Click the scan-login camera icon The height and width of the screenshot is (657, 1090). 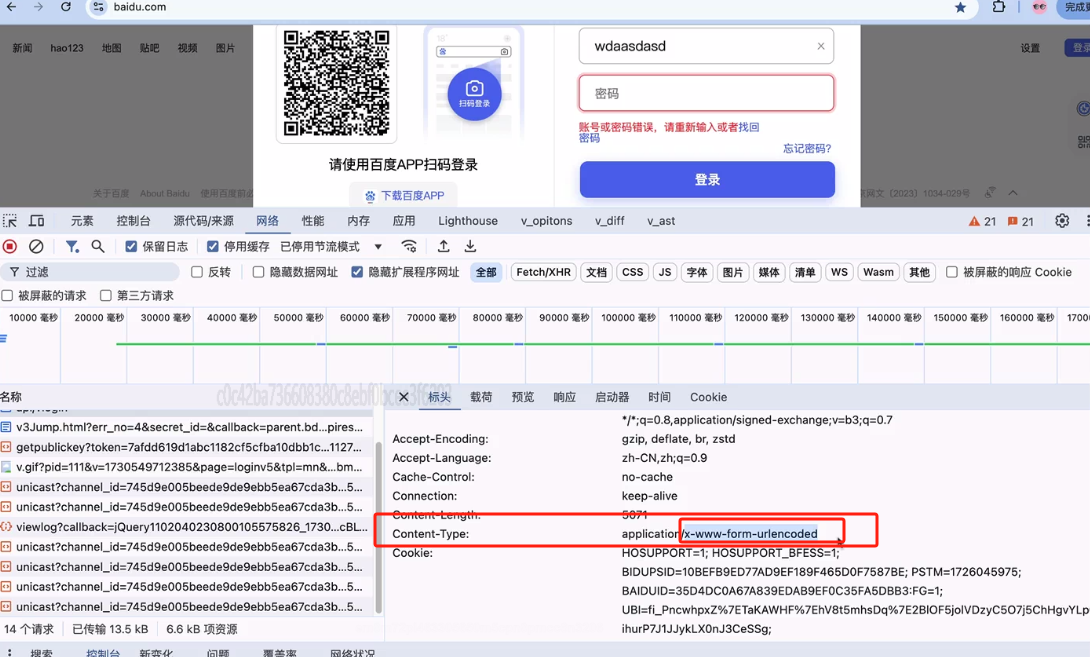point(475,93)
